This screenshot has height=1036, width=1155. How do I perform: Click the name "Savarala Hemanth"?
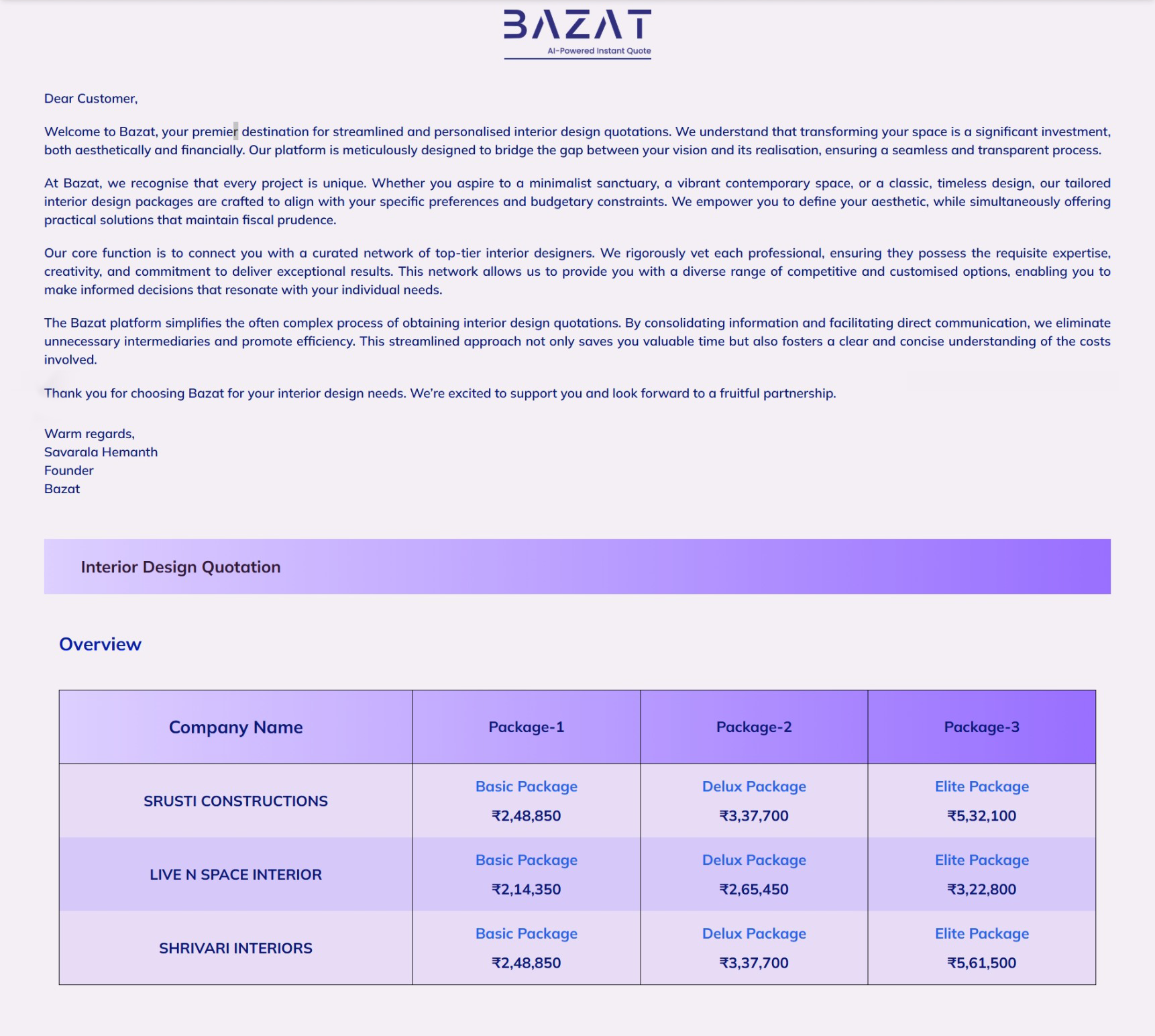click(x=101, y=452)
